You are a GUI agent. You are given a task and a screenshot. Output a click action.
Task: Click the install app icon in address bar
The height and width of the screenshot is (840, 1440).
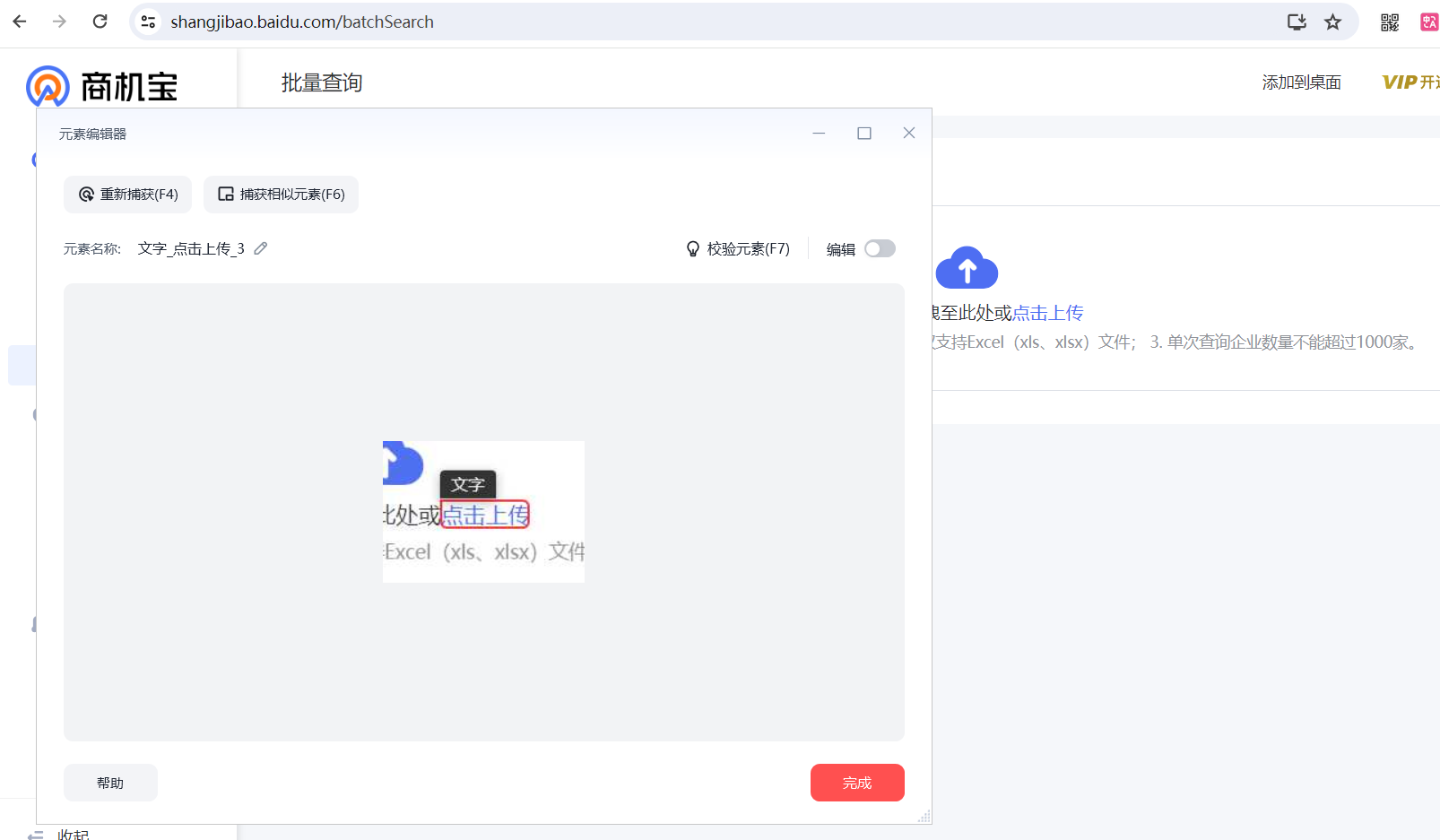tap(1297, 22)
